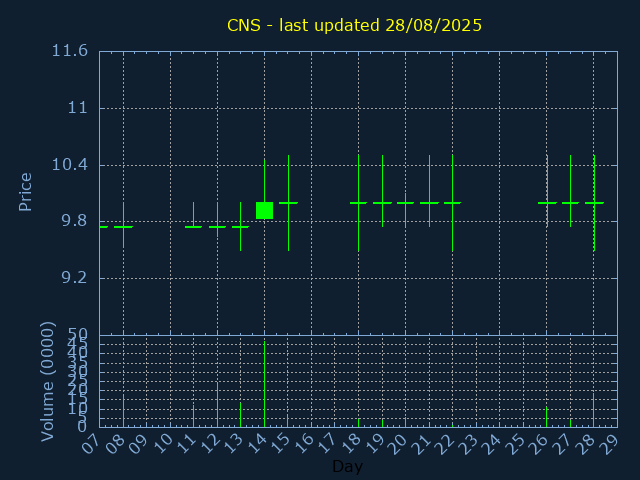Click the day 12 volume bar
640x480 pixels.
(x=217, y=405)
